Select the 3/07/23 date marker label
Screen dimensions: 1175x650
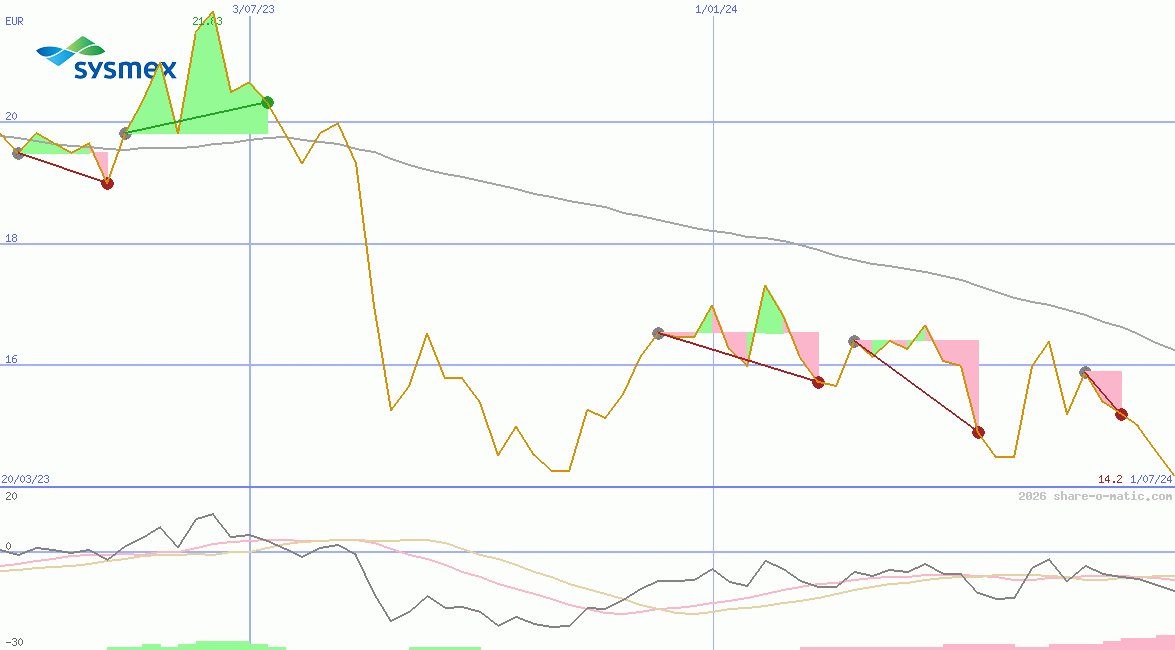253,9
